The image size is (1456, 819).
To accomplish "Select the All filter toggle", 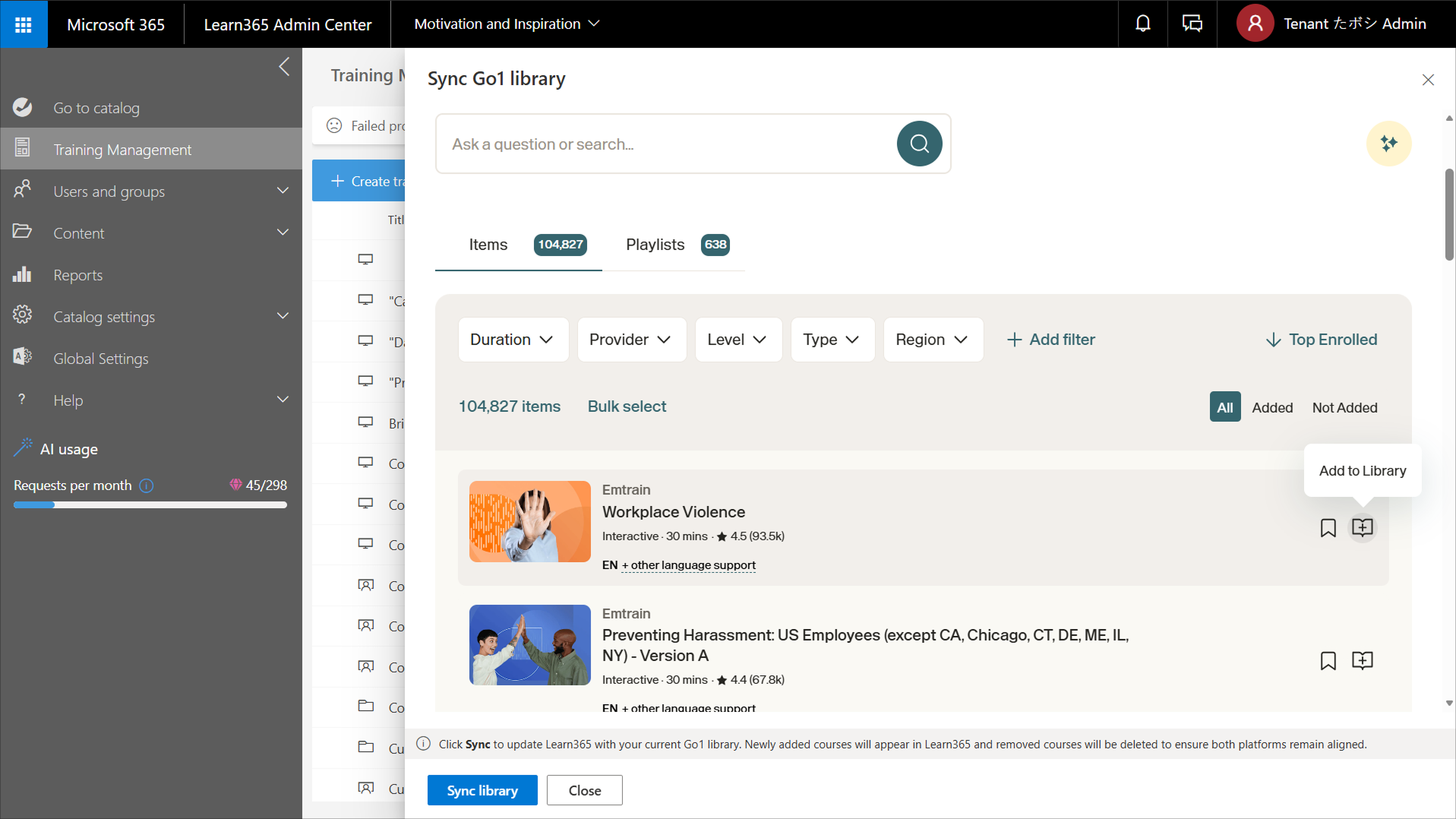I will pyautogui.click(x=1224, y=408).
